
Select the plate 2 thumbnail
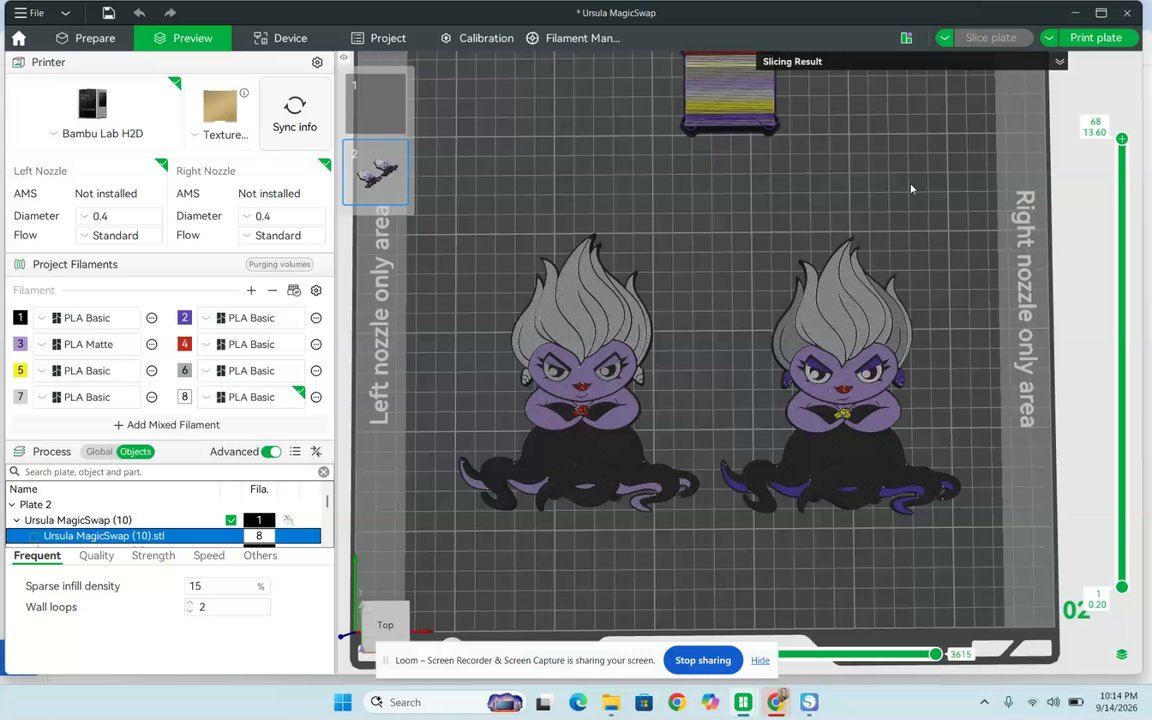[x=375, y=173]
